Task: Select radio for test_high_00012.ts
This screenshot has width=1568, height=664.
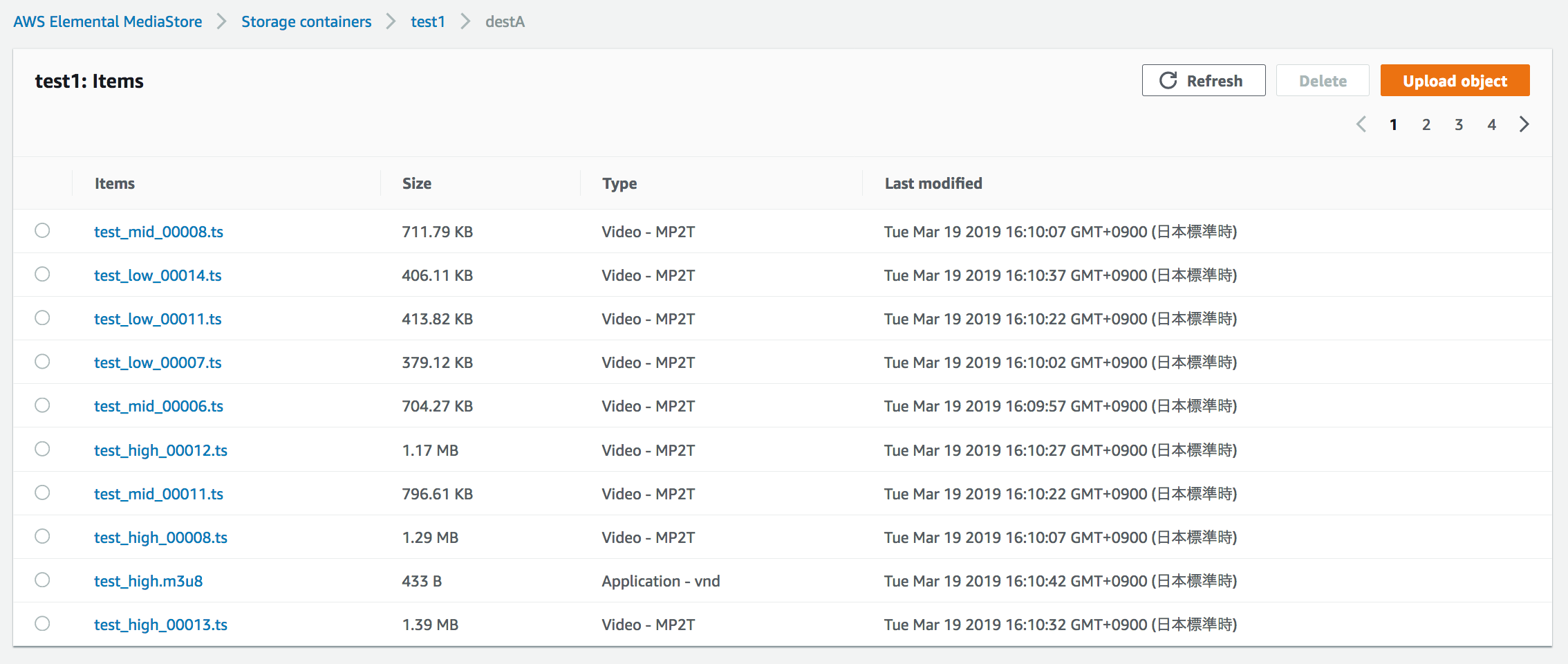Action: click(42, 449)
